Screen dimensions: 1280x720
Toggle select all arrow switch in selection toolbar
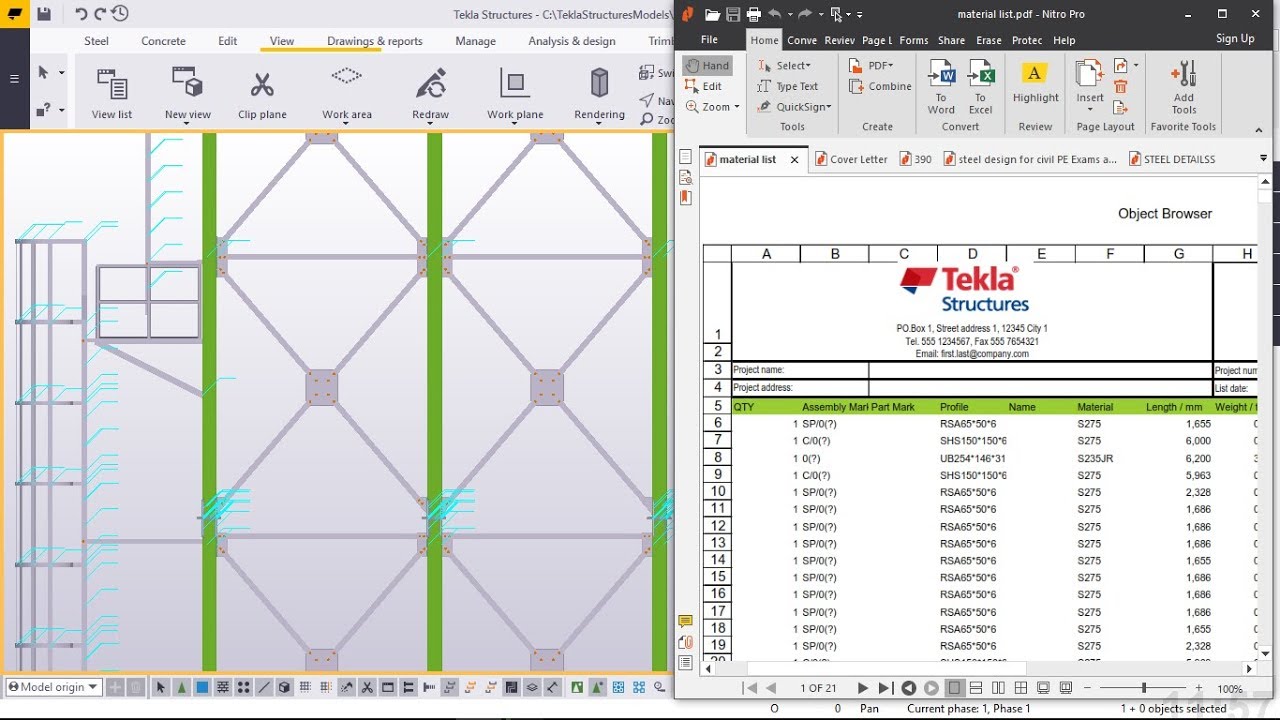pos(161,687)
